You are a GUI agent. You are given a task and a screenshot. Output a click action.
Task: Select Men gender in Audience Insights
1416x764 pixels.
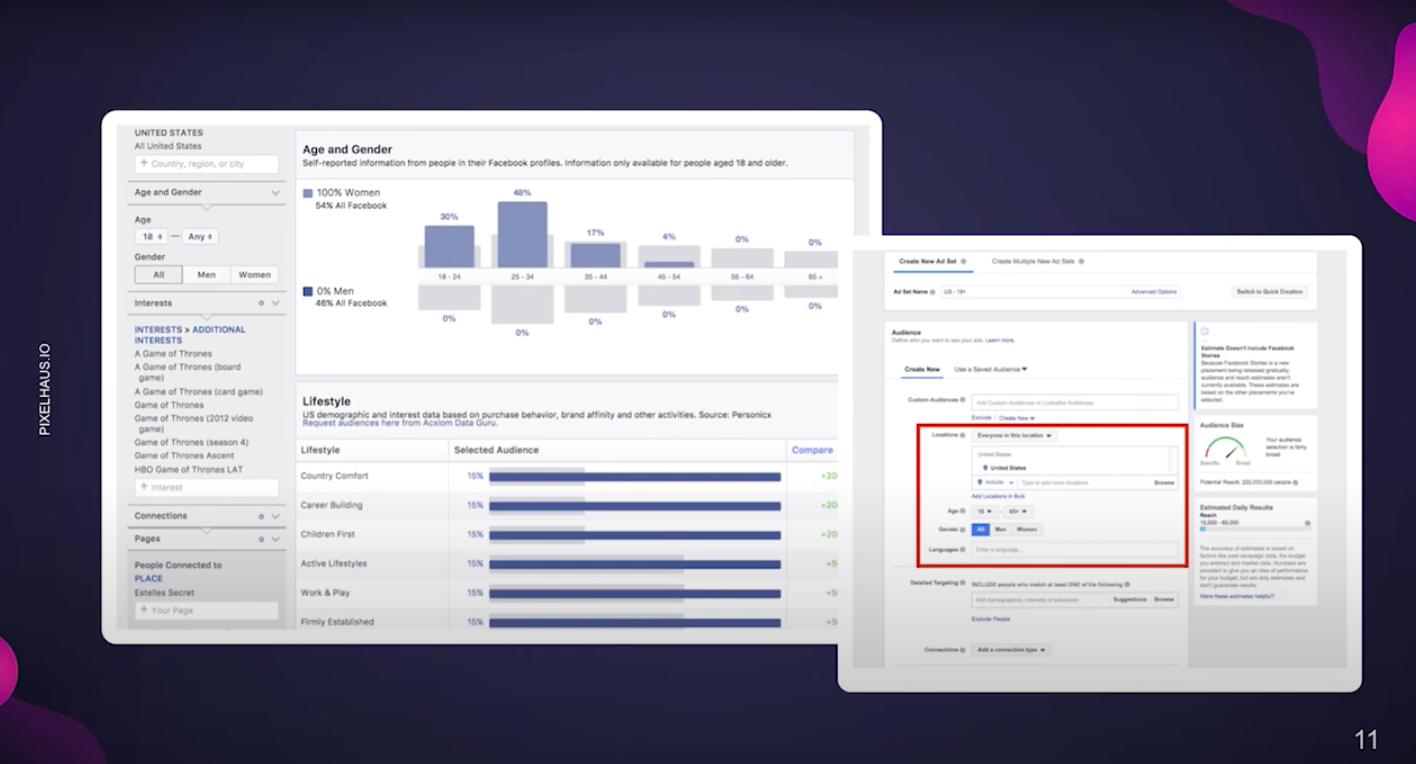point(206,275)
